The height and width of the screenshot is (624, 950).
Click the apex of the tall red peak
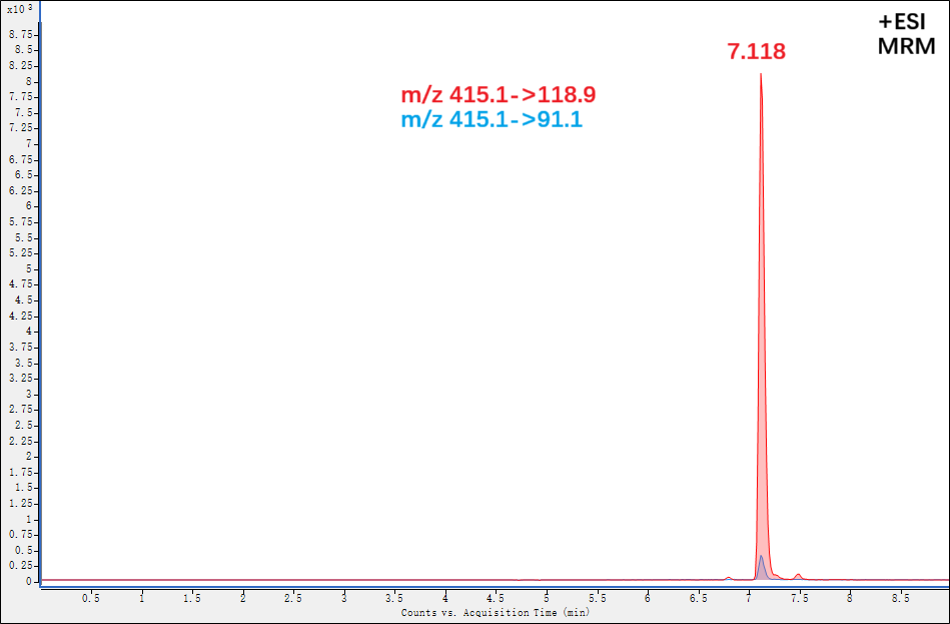(x=760, y=75)
